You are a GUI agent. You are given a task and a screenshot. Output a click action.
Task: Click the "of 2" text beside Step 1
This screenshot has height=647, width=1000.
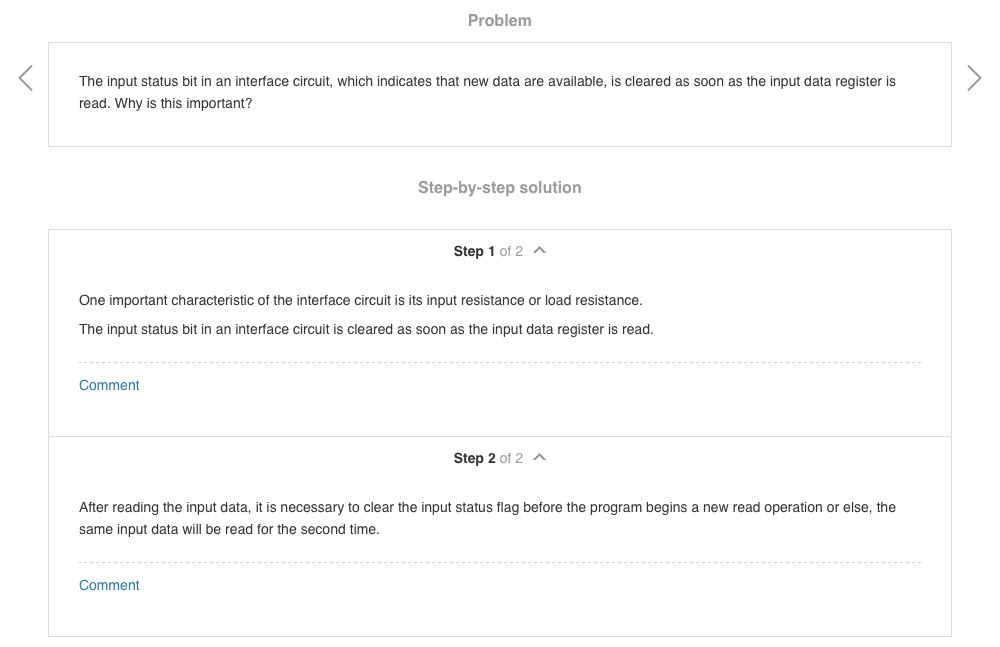point(511,251)
